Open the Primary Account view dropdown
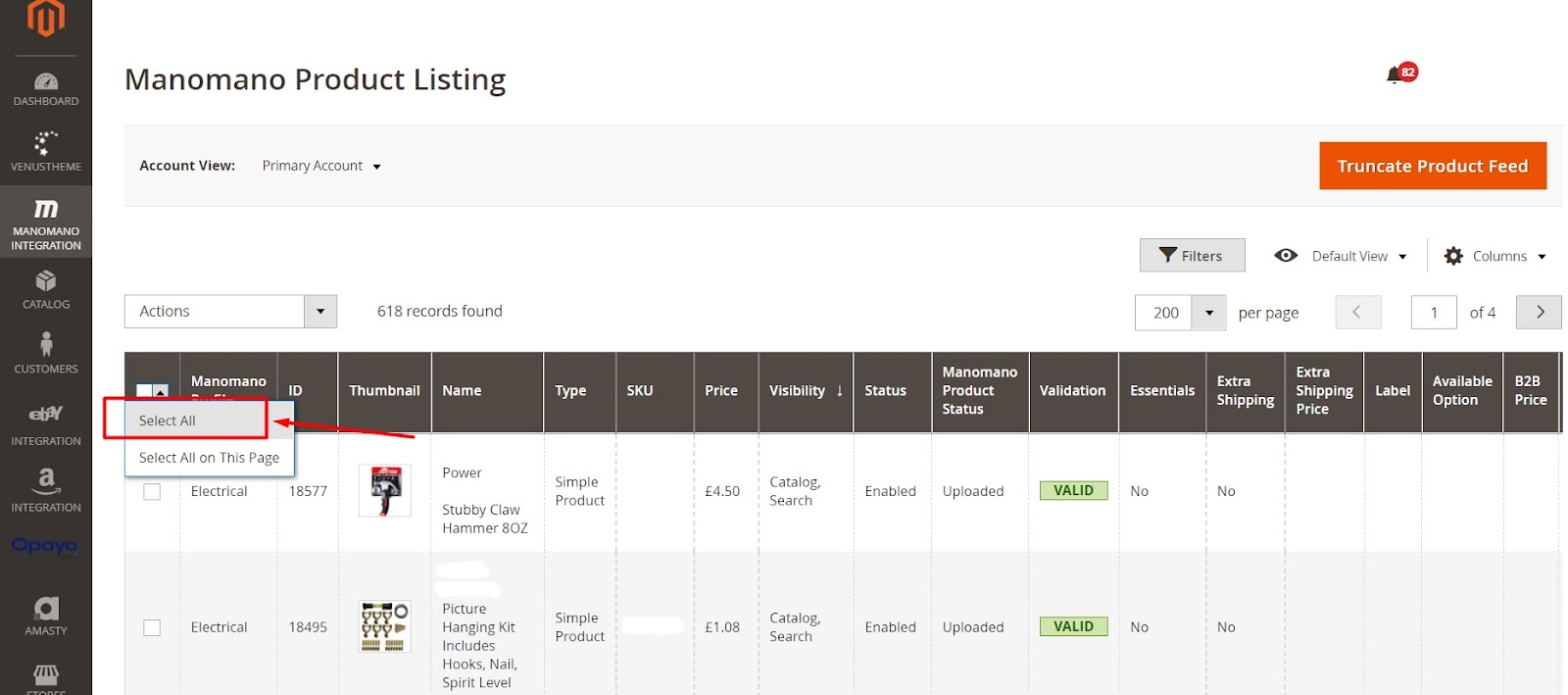The image size is (1568, 695). (321, 167)
